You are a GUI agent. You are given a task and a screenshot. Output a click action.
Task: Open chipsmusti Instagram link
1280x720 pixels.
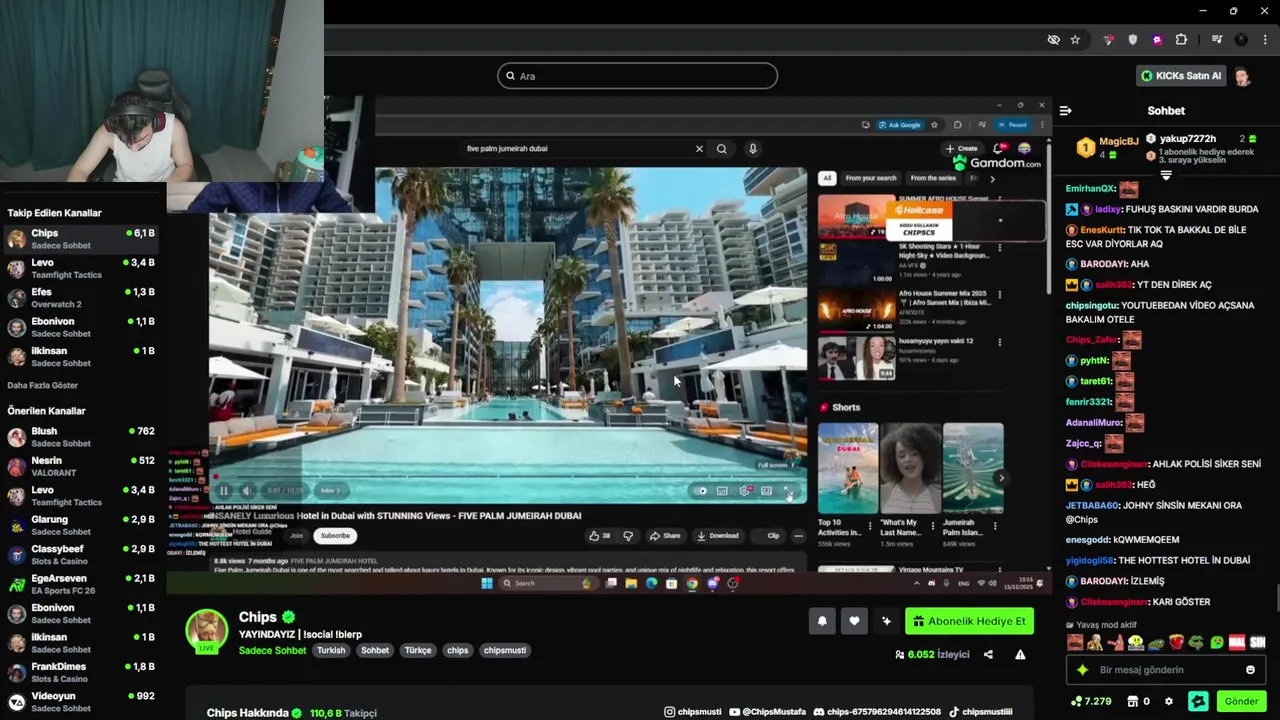pyautogui.click(x=692, y=712)
